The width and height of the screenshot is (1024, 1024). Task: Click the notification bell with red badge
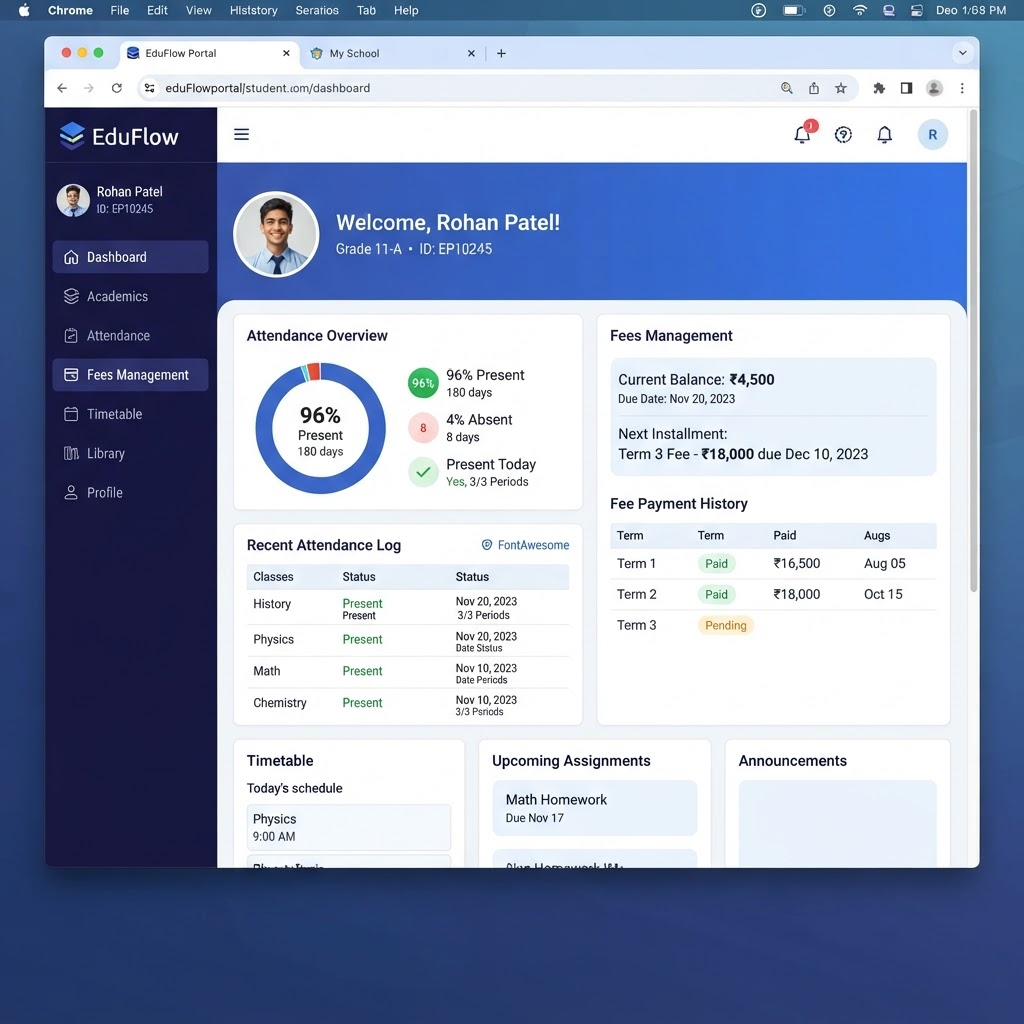click(x=804, y=133)
